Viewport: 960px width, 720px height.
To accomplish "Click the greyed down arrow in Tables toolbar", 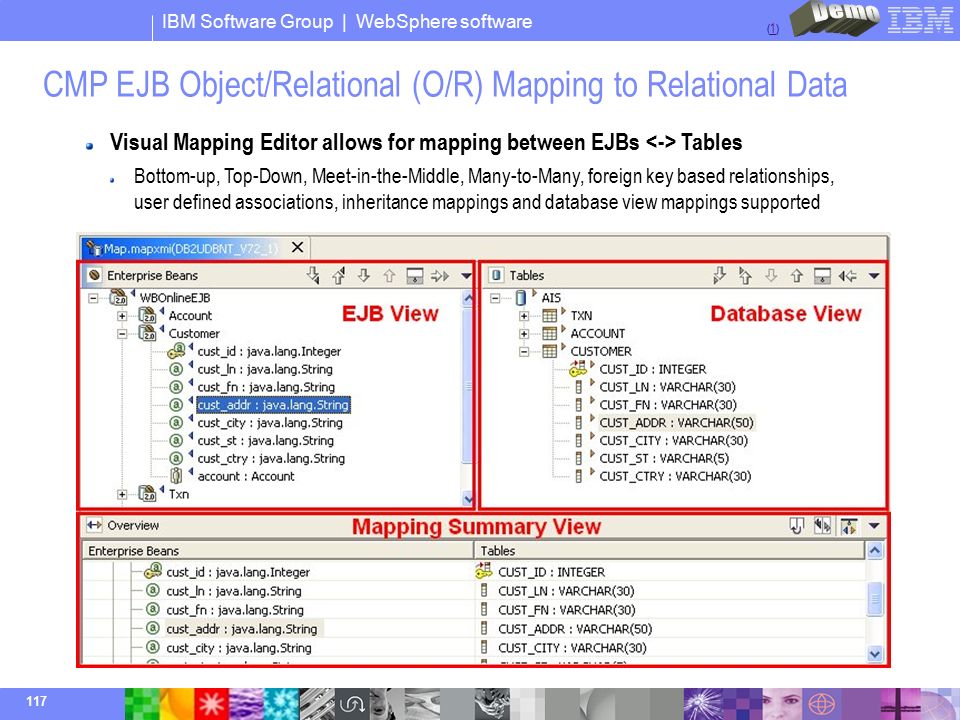I will click(771, 276).
